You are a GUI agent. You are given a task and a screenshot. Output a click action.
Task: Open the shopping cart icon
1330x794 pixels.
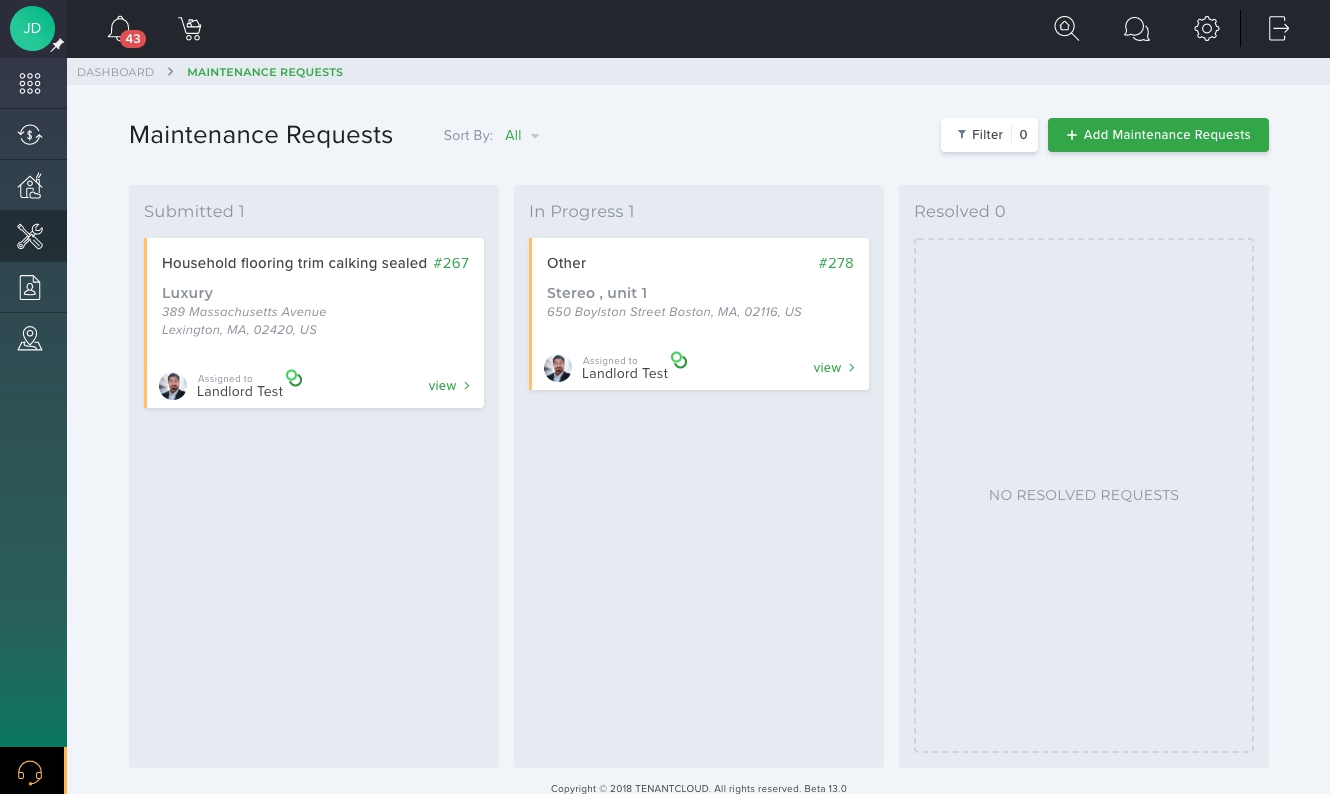tap(190, 29)
